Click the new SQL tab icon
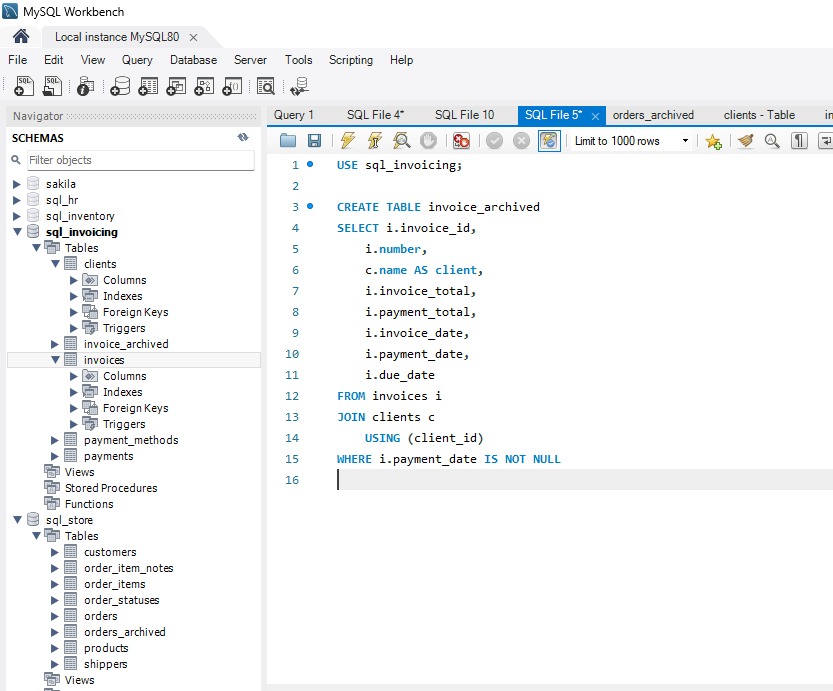 tap(24, 87)
